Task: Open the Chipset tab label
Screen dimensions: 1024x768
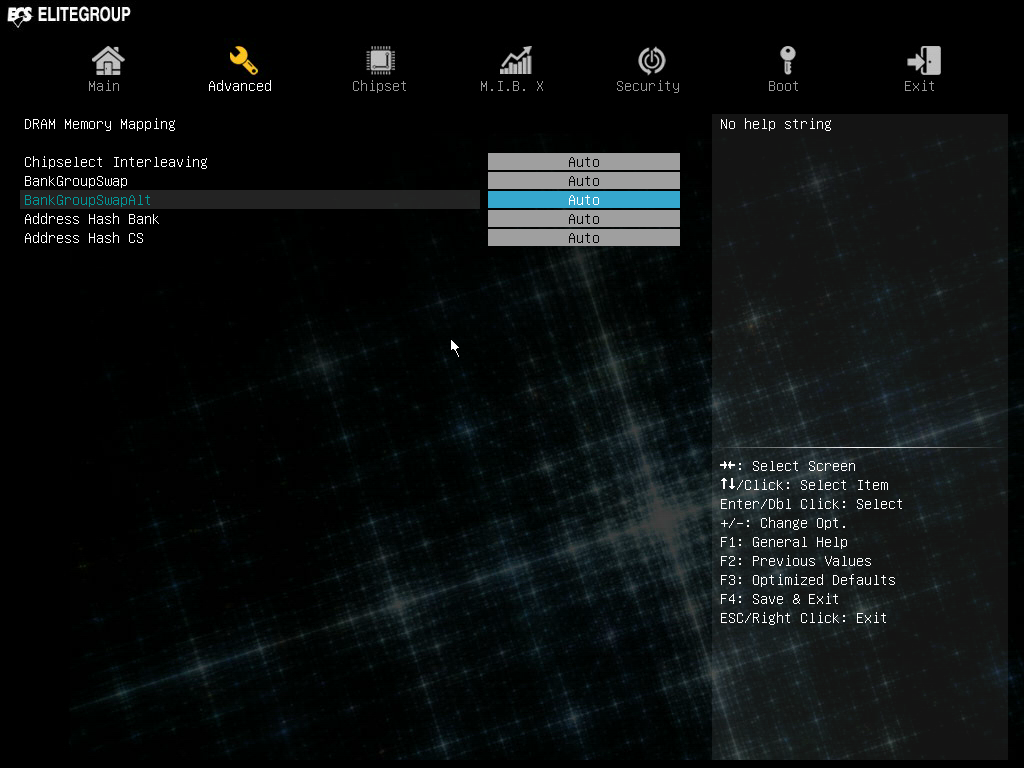Action: [379, 86]
